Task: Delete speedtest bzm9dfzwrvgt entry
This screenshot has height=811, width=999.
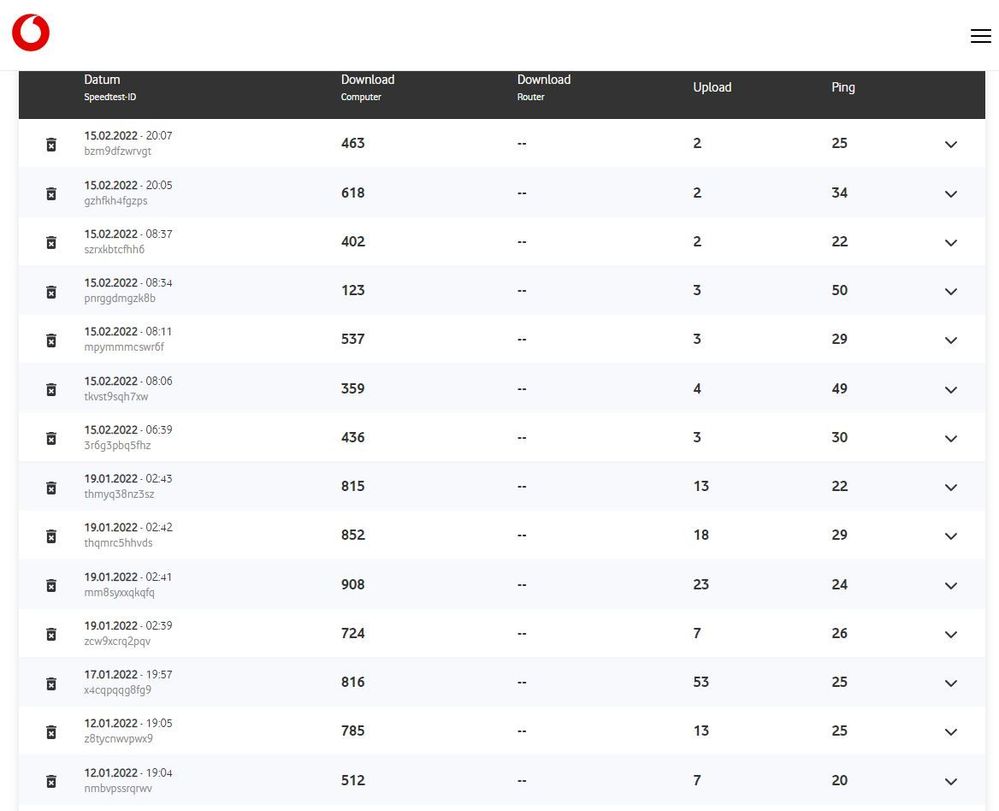Action: click(52, 145)
